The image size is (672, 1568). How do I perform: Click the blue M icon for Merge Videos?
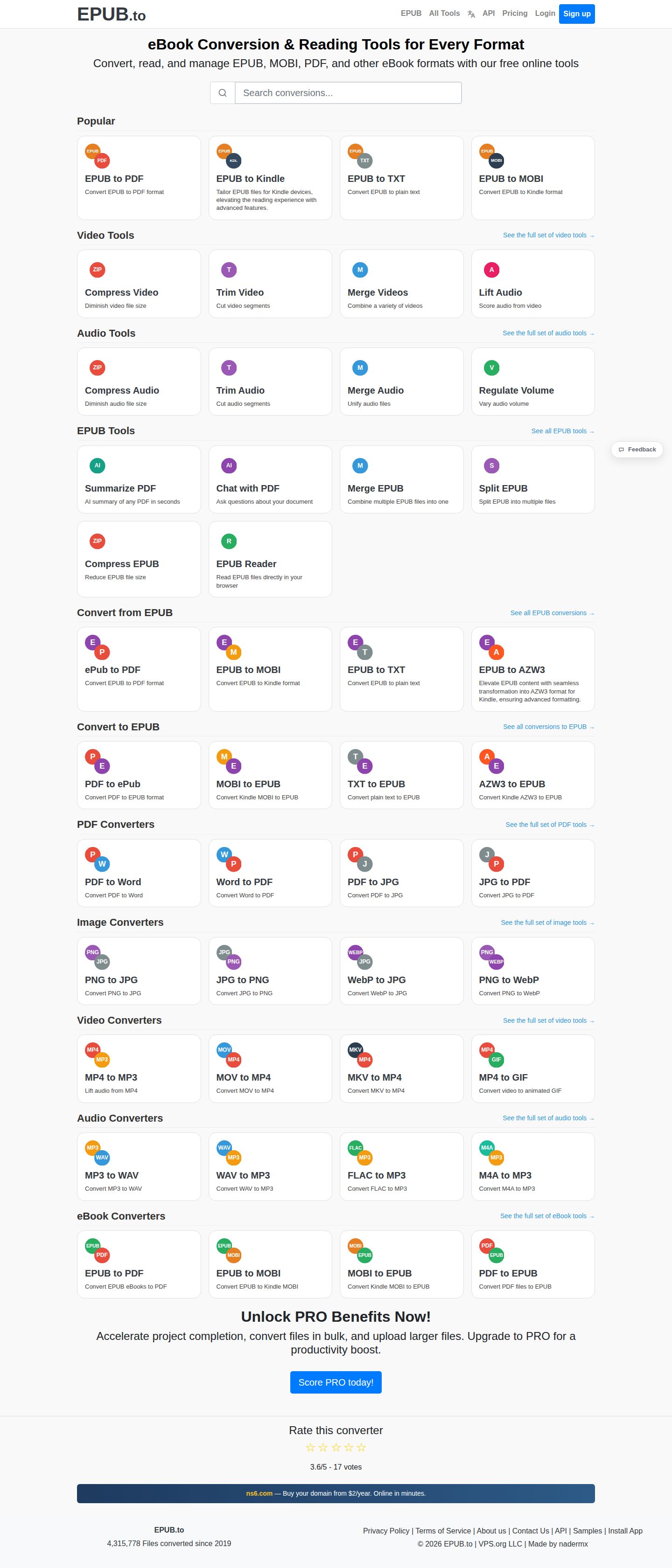pyautogui.click(x=360, y=270)
